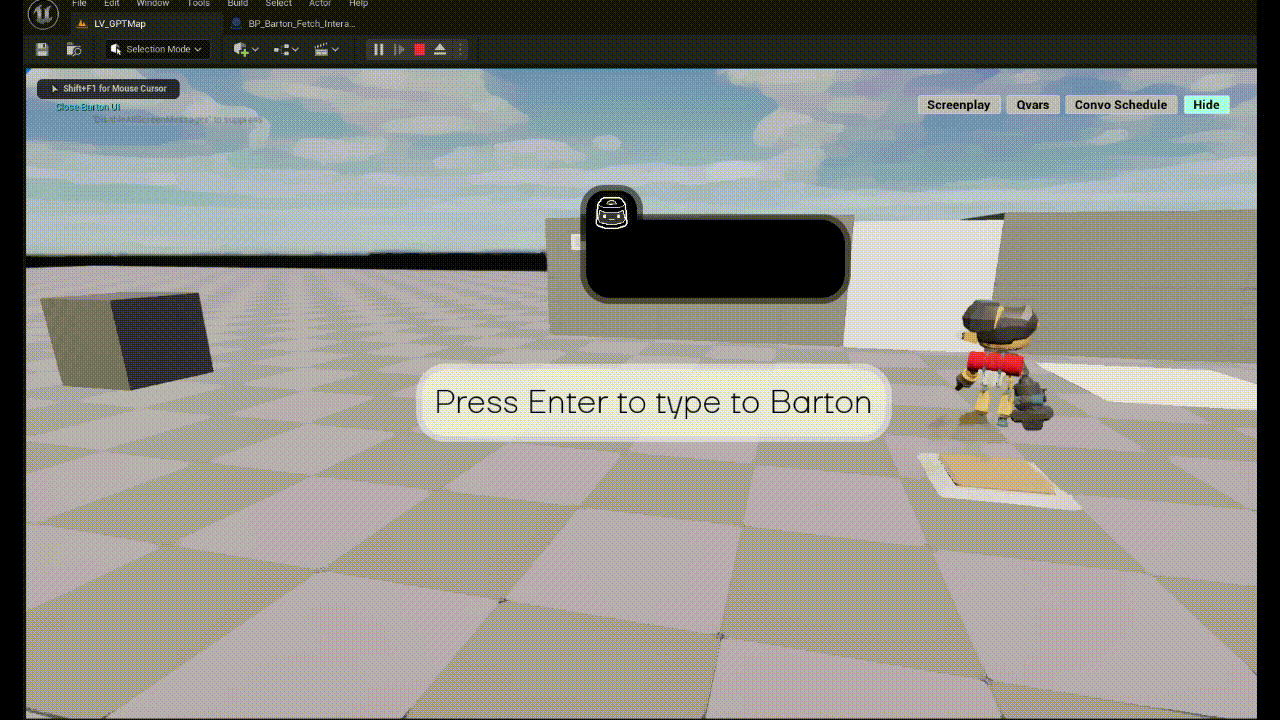Click the Eject from player icon
Image resolution: width=1280 pixels, height=720 pixels.
pos(440,49)
